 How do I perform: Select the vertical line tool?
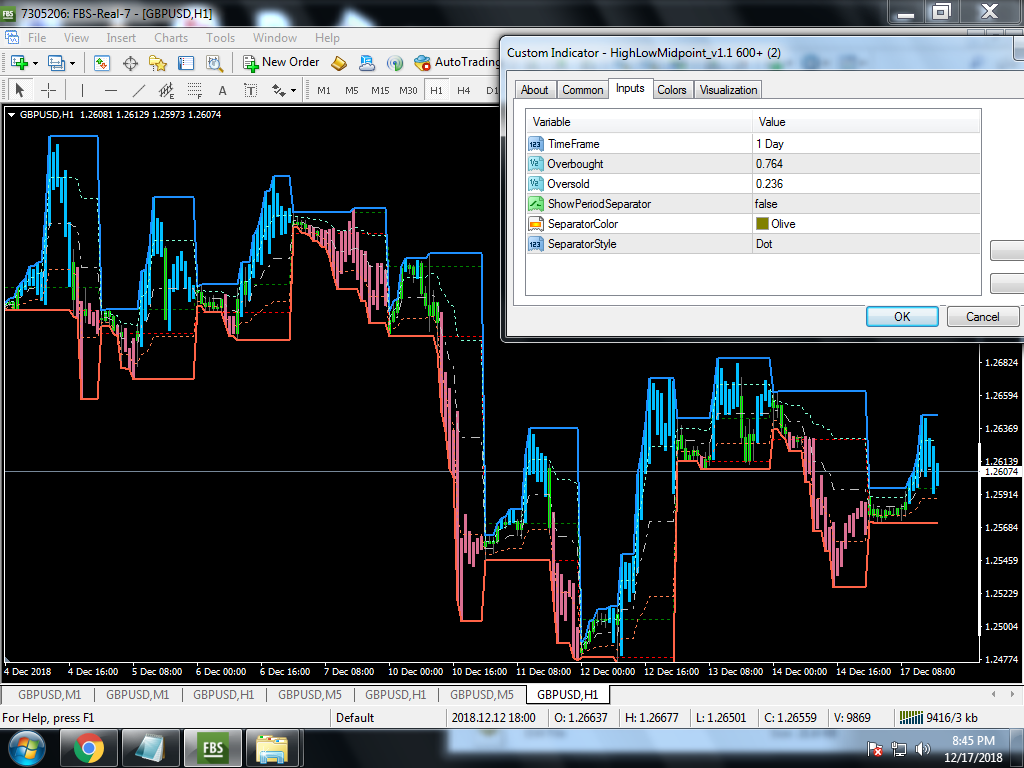[82, 90]
